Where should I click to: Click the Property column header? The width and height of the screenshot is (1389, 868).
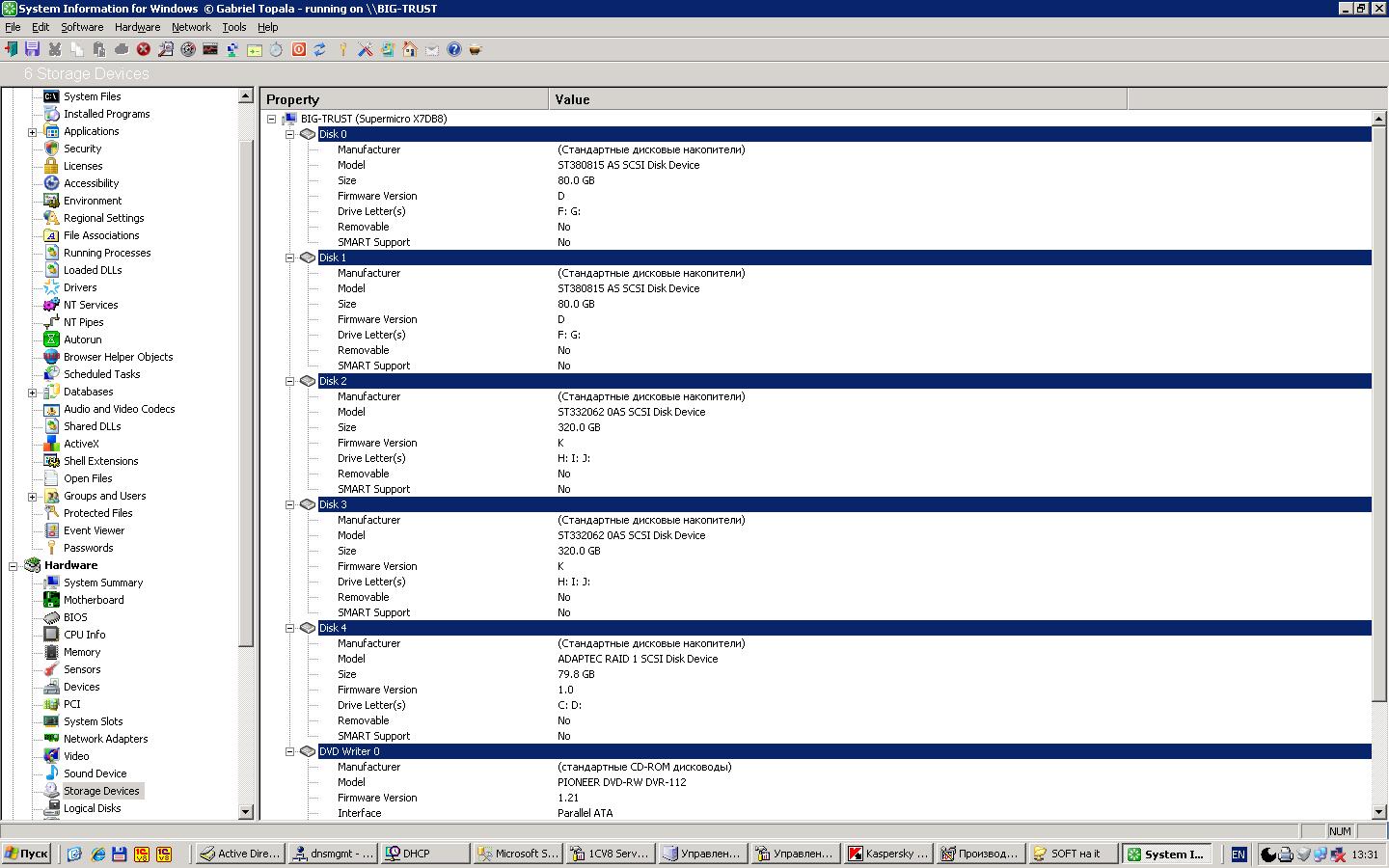coord(405,99)
